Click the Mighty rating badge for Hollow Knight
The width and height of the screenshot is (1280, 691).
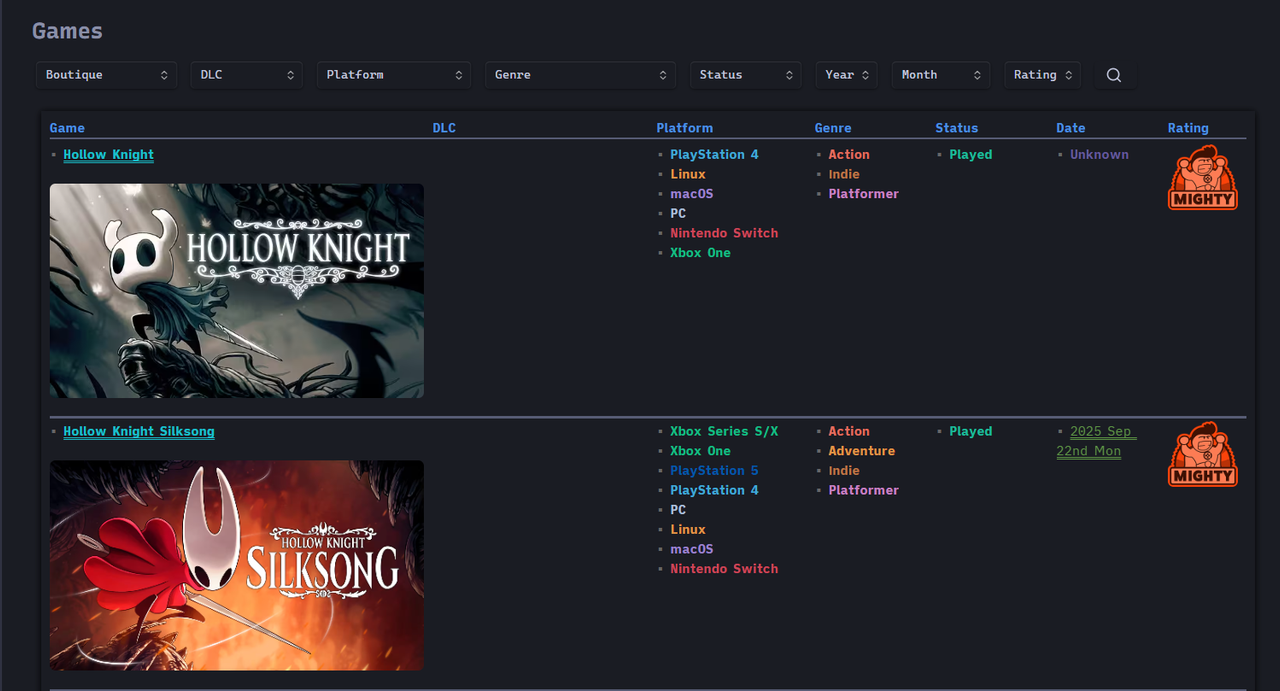pos(1202,177)
